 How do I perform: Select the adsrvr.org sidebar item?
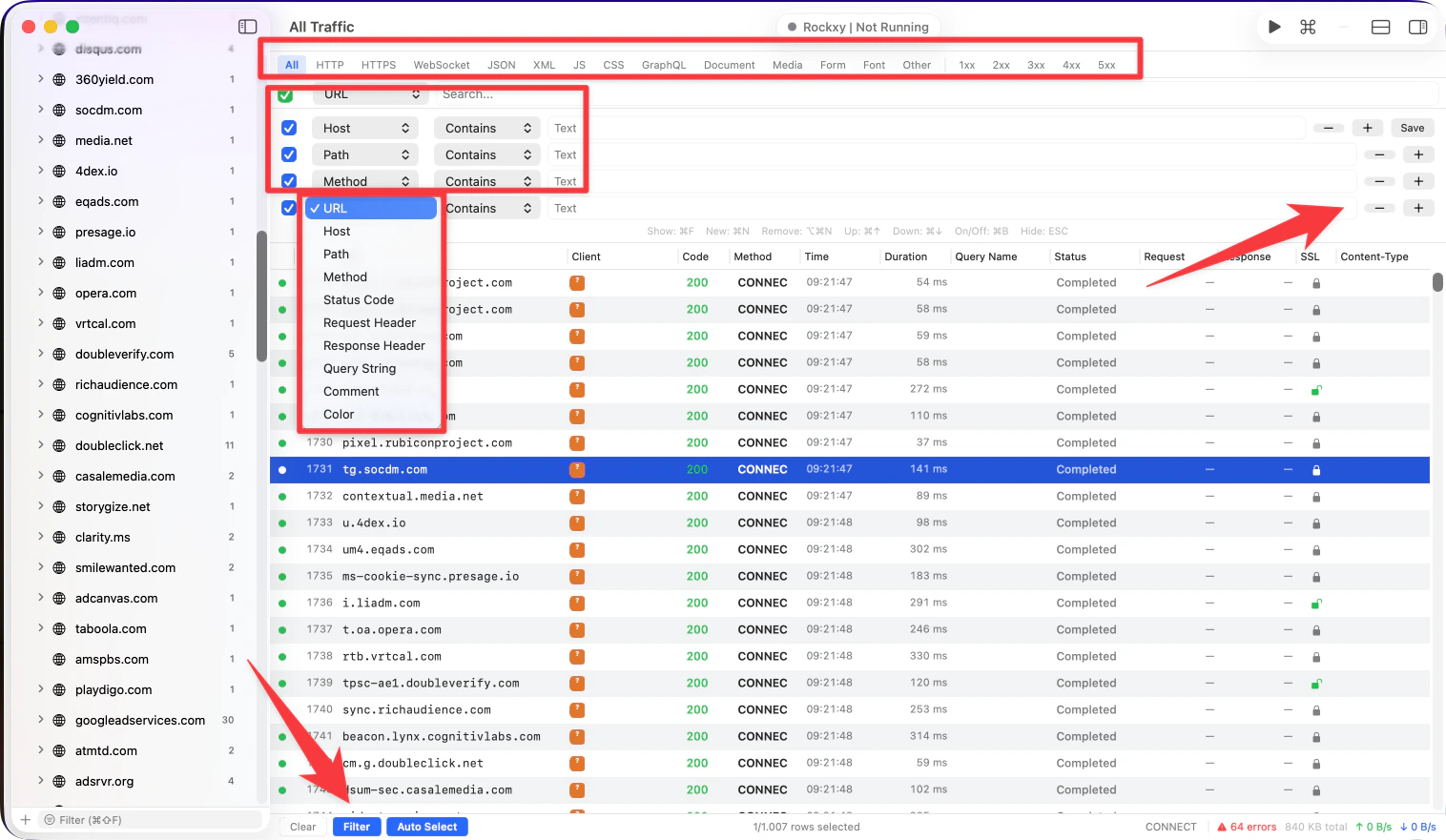(104, 781)
